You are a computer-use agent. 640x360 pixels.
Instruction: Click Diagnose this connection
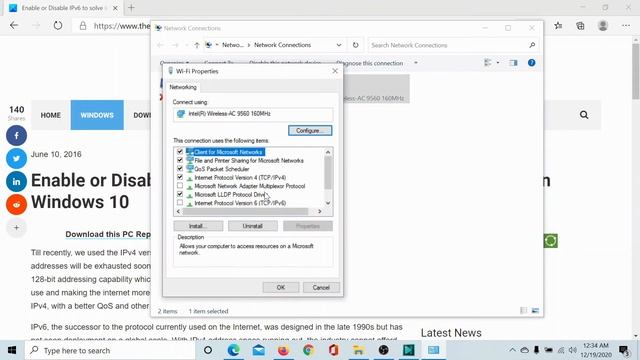point(369,63)
